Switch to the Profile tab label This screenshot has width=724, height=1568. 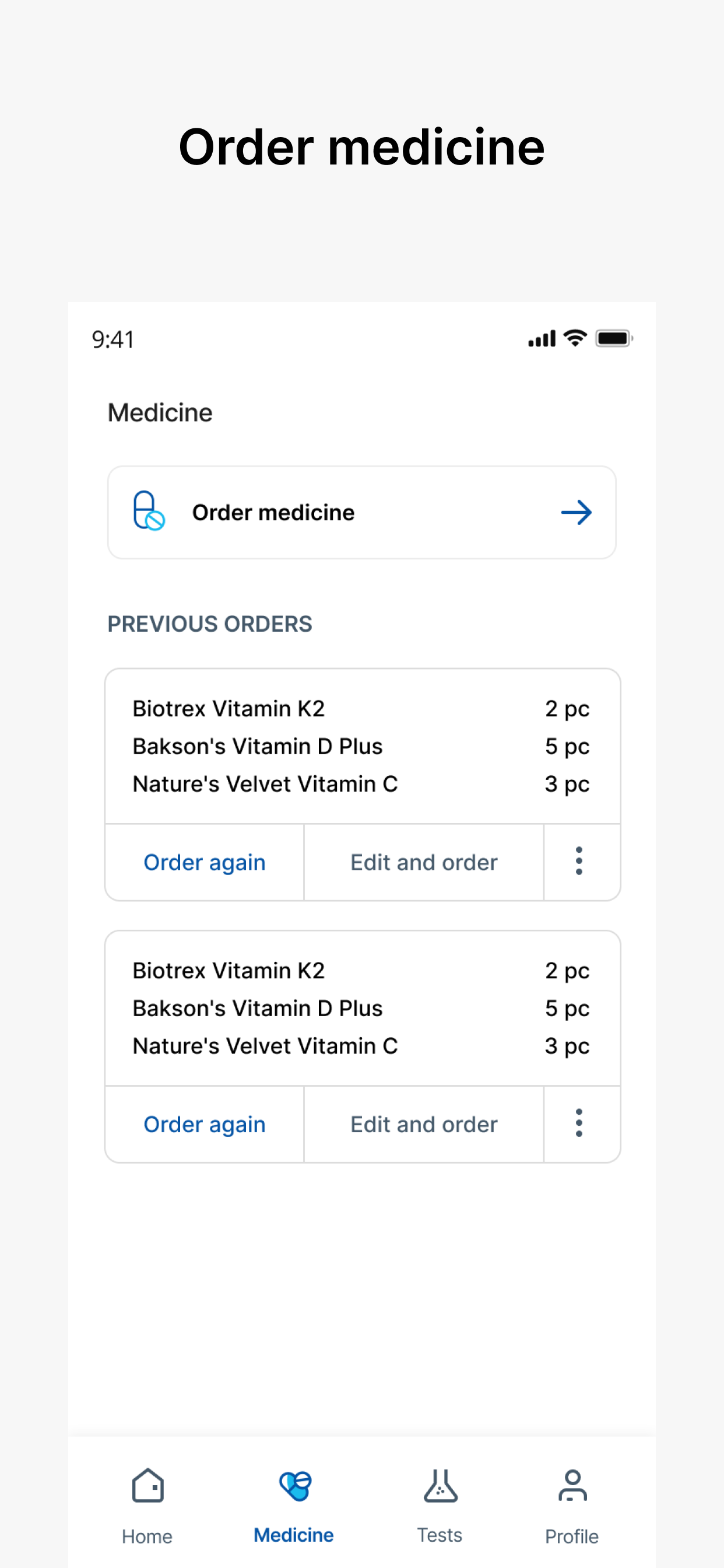coord(572,1536)
